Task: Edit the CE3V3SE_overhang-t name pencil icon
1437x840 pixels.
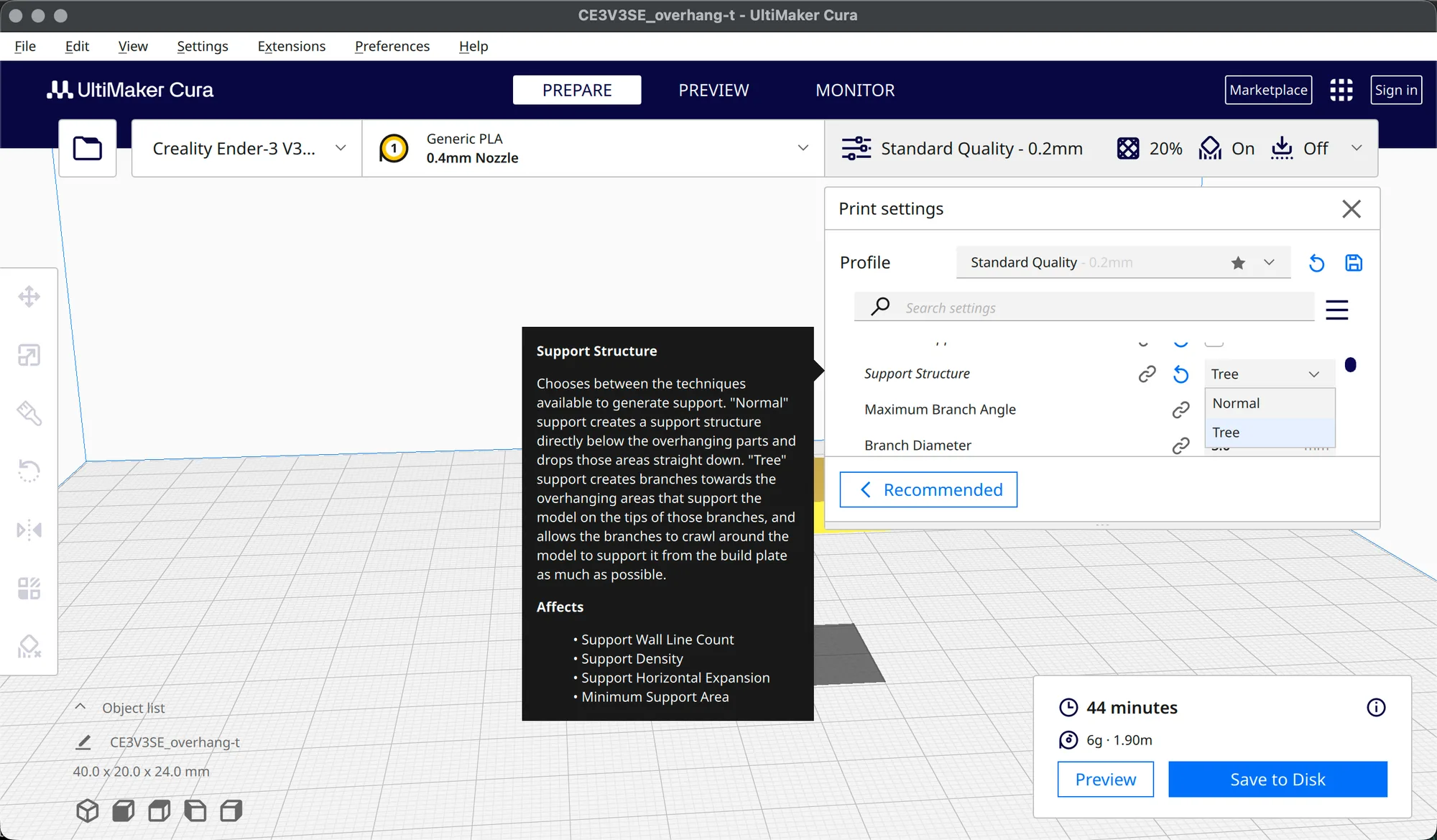Action: 83,742
